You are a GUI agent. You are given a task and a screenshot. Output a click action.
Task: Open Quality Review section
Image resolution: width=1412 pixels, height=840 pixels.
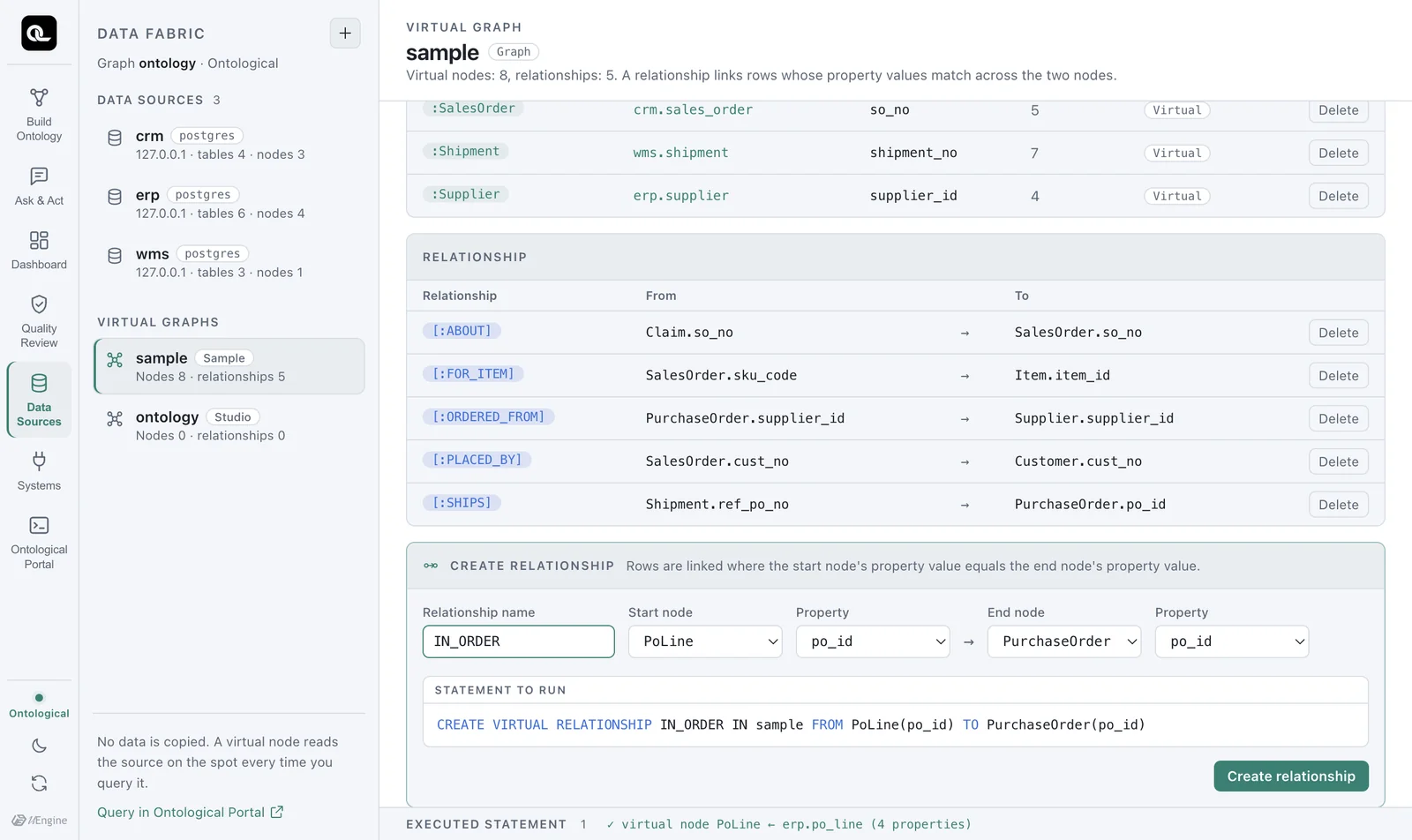tap(39, 322)
